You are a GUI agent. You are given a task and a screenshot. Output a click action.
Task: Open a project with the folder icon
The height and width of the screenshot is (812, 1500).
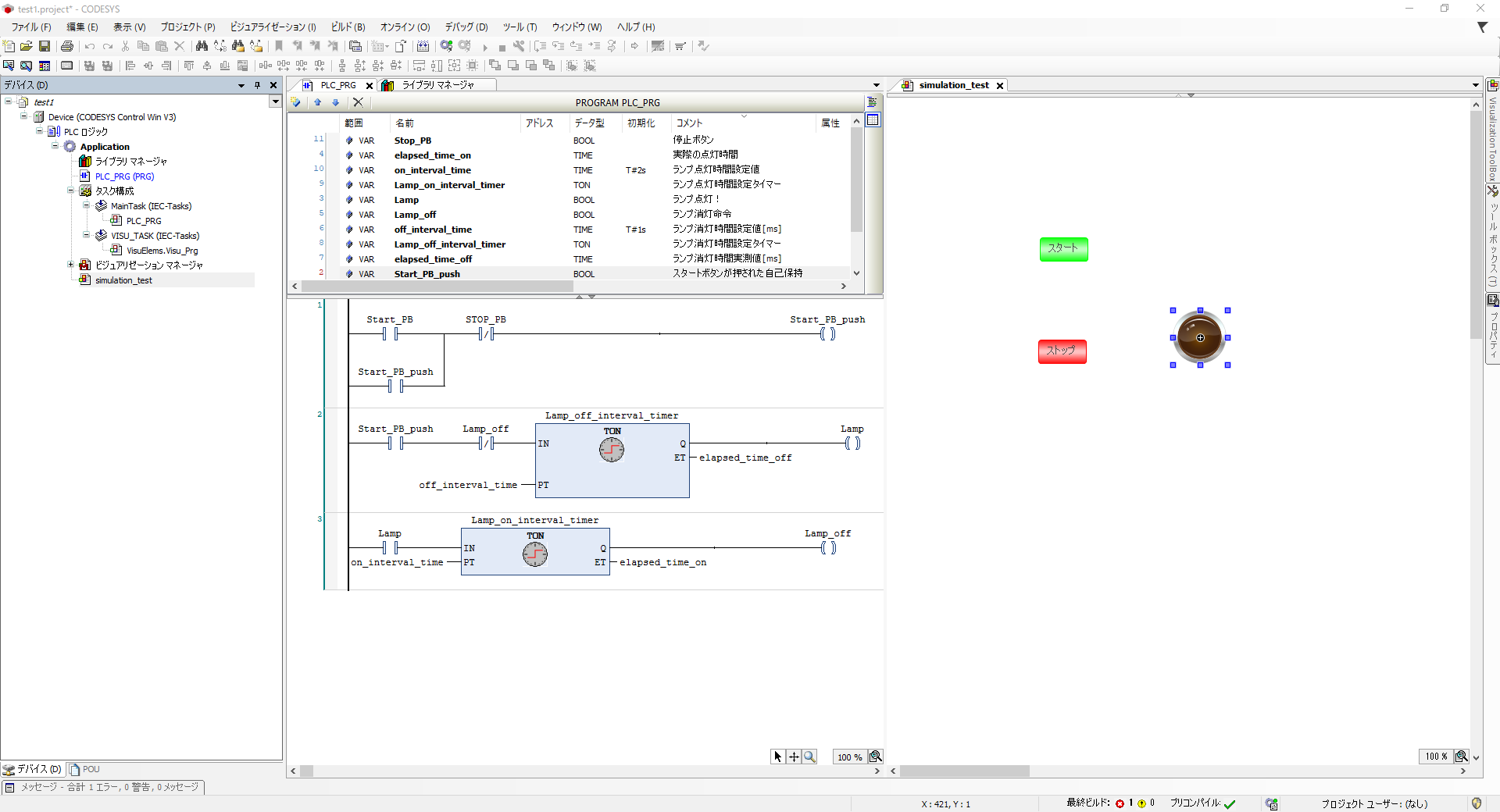(x=27, y=46)
